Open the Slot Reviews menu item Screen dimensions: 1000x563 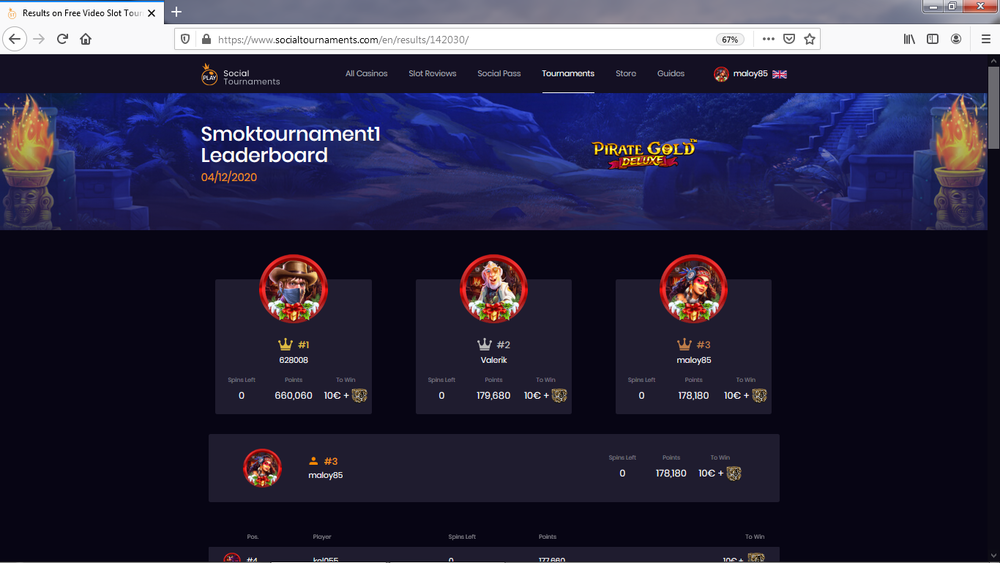pyautogui.click(x=432, y=73)
